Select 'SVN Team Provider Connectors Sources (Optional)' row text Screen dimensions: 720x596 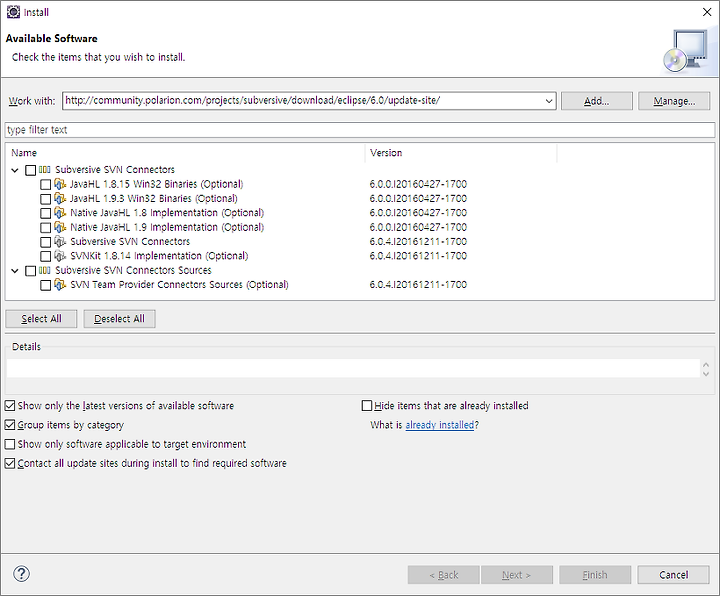(x=179, y=285)
